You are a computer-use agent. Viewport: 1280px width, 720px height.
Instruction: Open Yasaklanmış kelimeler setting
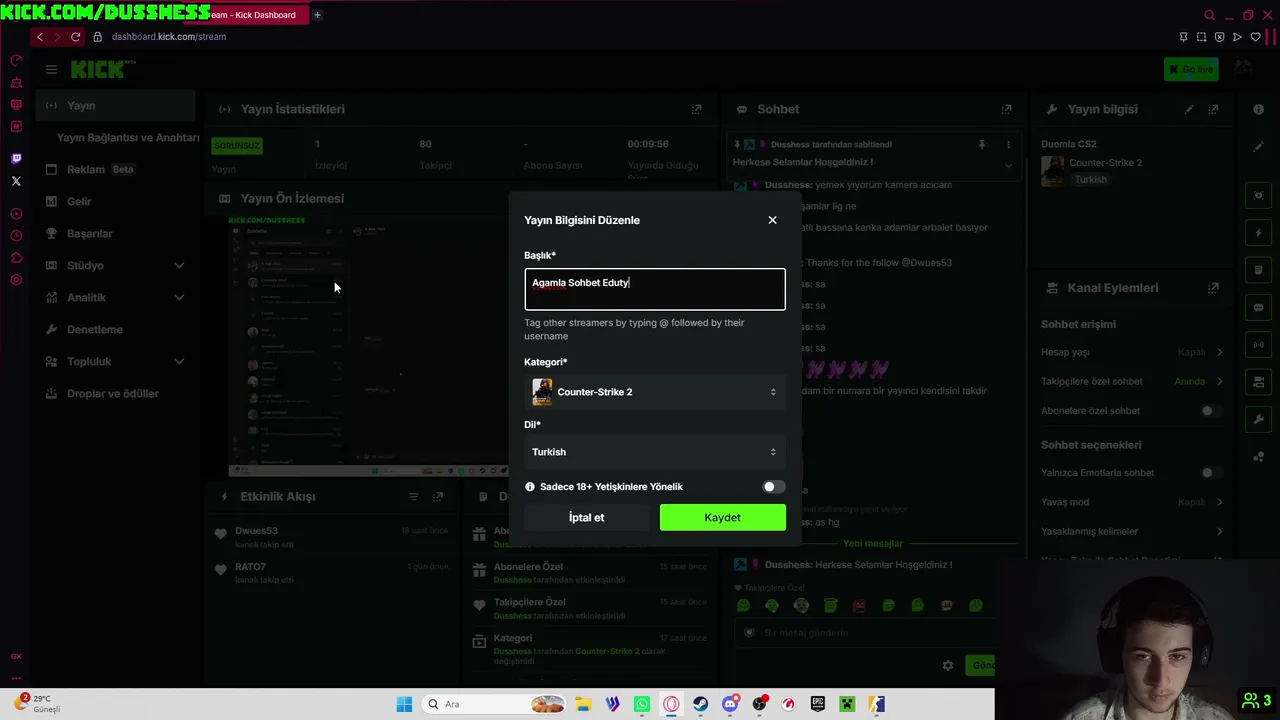coord(1131,531)
